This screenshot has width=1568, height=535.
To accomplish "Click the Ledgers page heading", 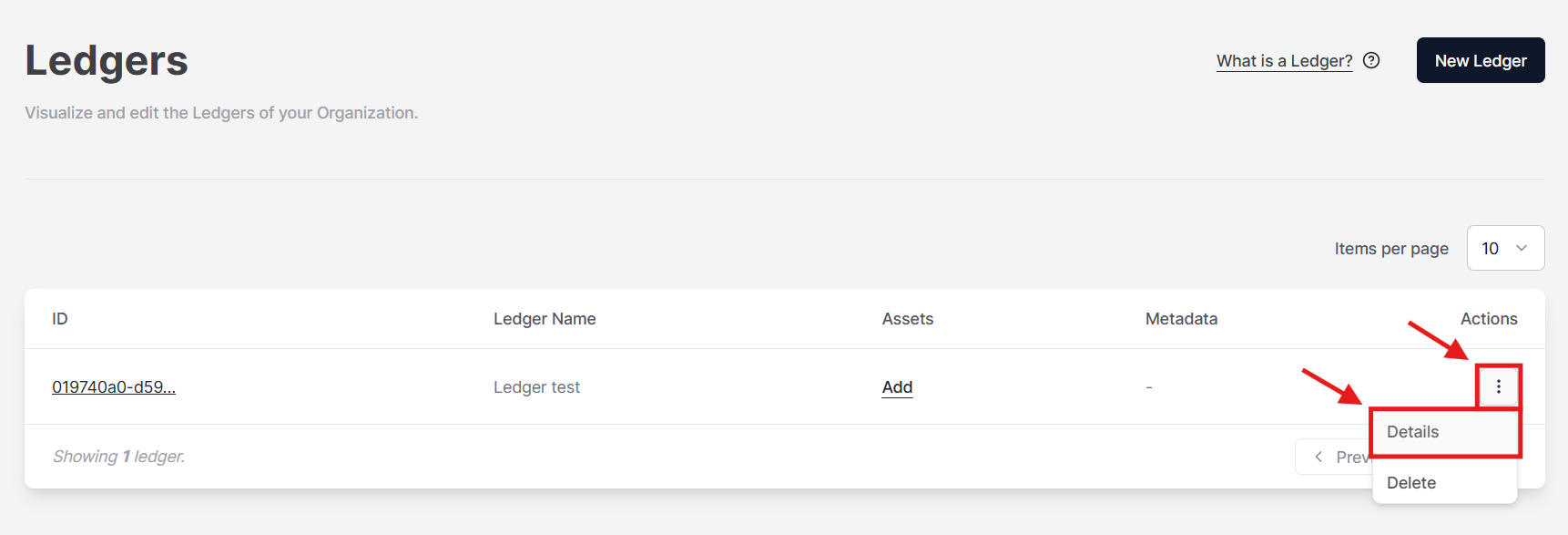I will pos(107,60).
